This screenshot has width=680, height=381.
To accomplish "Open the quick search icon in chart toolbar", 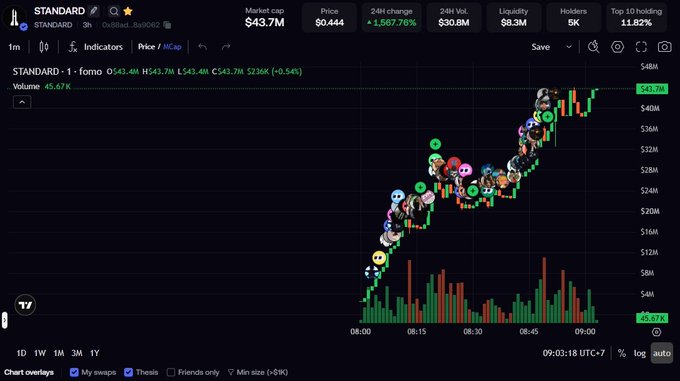I will [x=593, y=46].
